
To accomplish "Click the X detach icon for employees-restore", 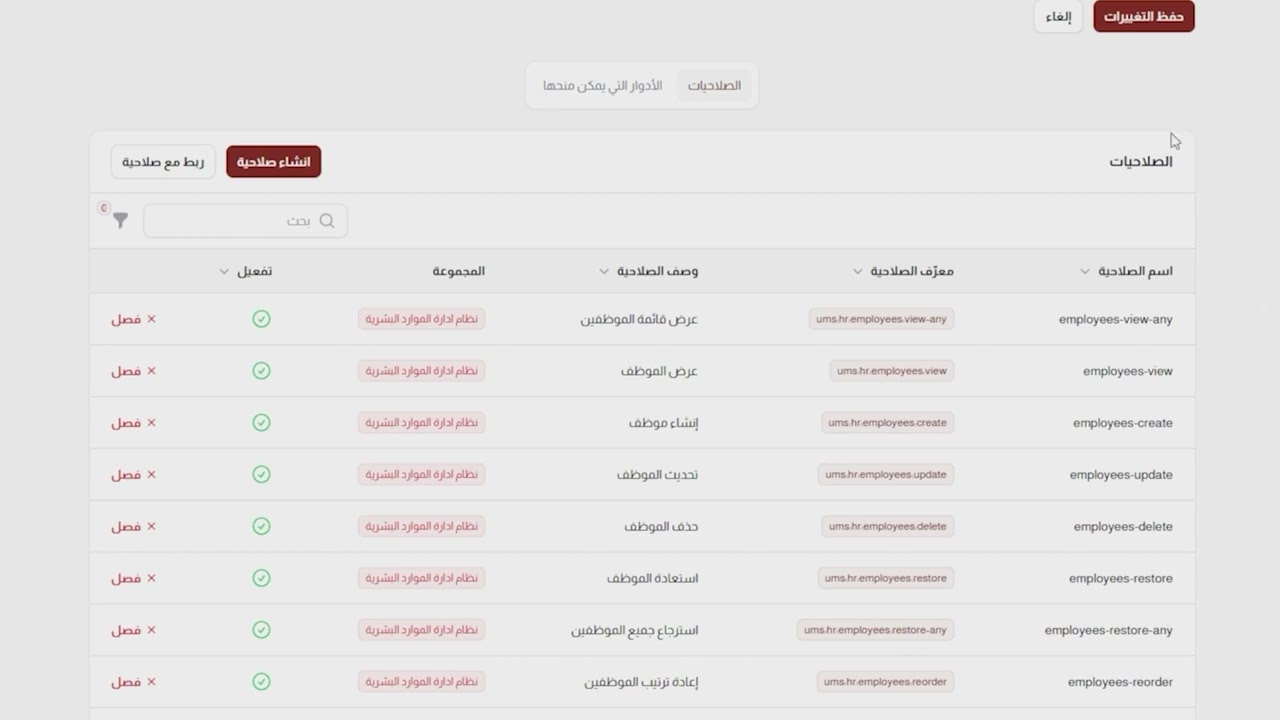I will coord(152,578).
